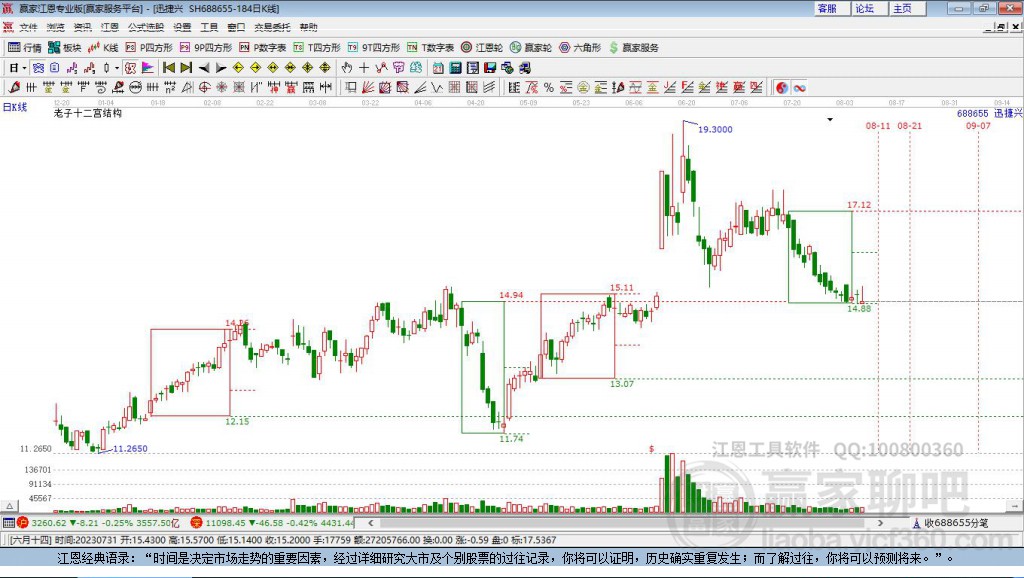Open the 板块 sector view
This screenshot has width=1024, height=578.
(64, 48)
